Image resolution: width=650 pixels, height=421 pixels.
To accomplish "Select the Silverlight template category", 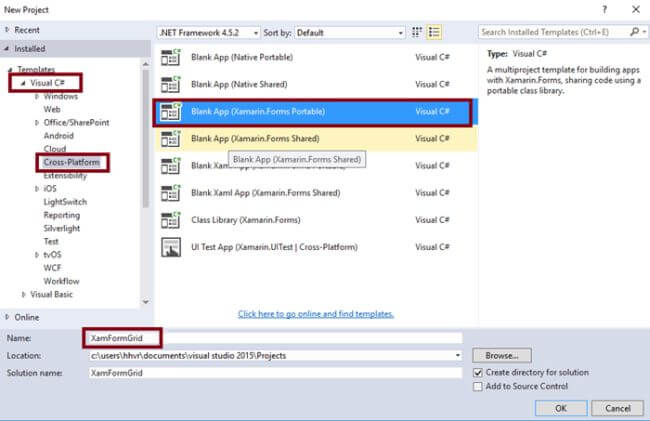I will click(x=62, y=228).
